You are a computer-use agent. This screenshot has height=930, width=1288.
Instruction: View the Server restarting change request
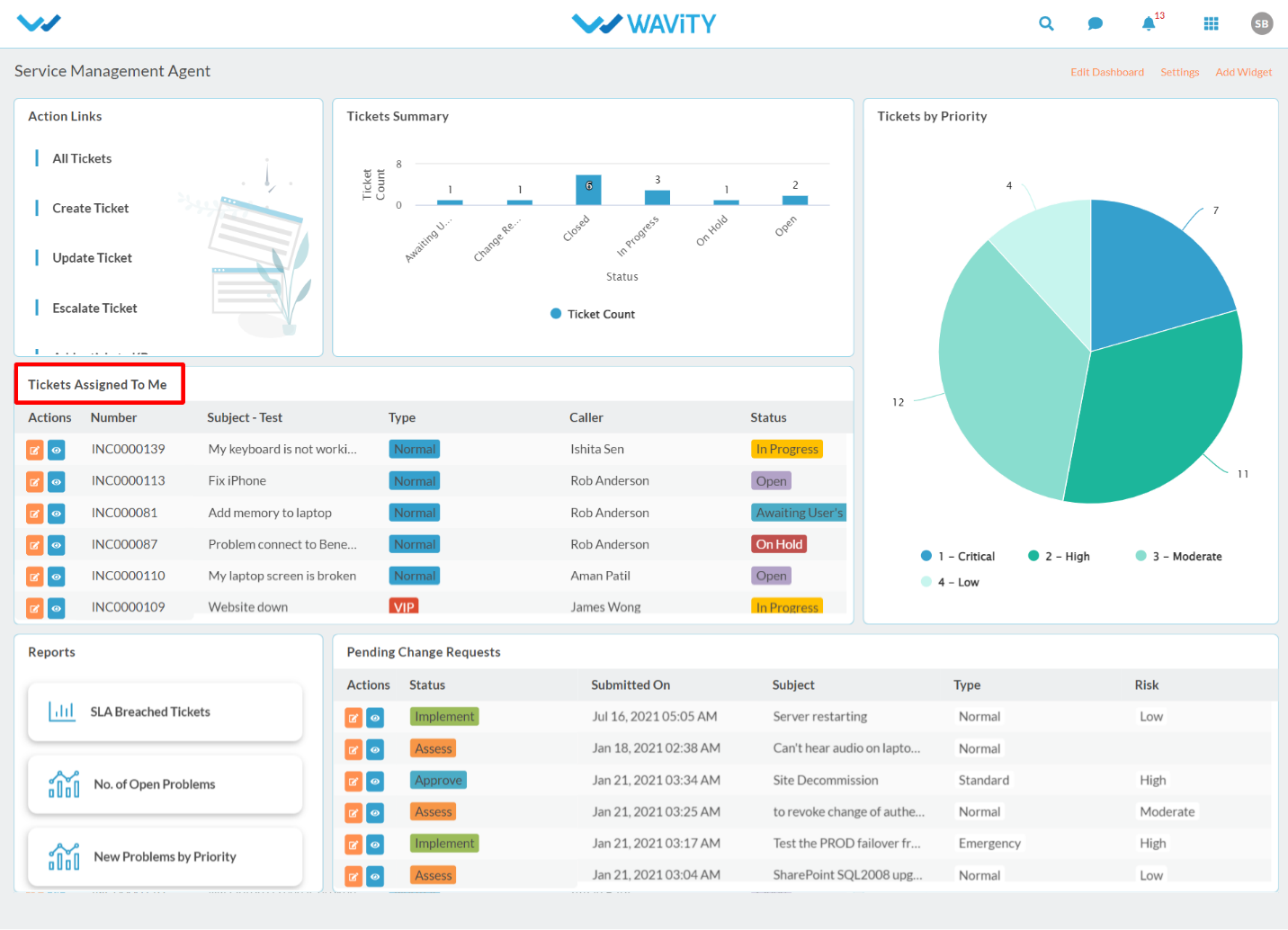(375, 718)
